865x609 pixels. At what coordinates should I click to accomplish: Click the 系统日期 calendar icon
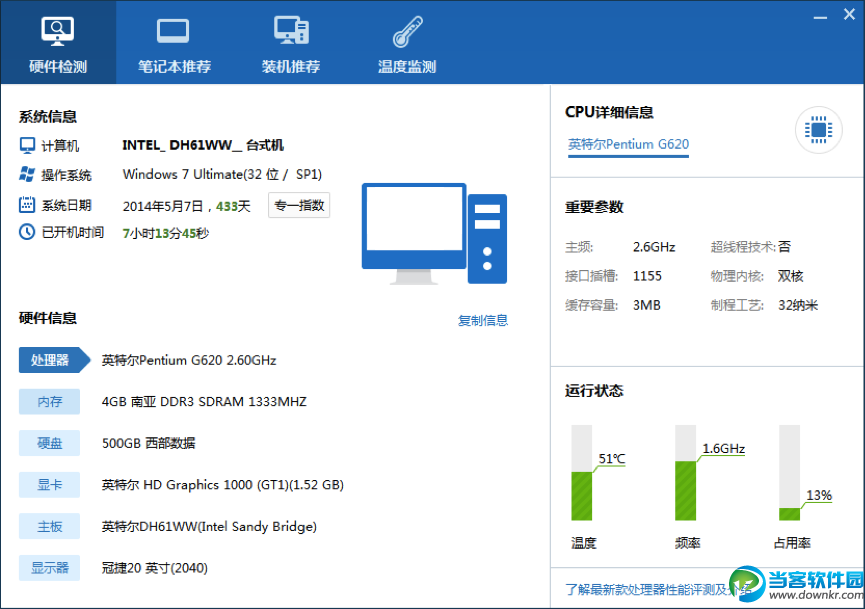(x=27, y=205)
